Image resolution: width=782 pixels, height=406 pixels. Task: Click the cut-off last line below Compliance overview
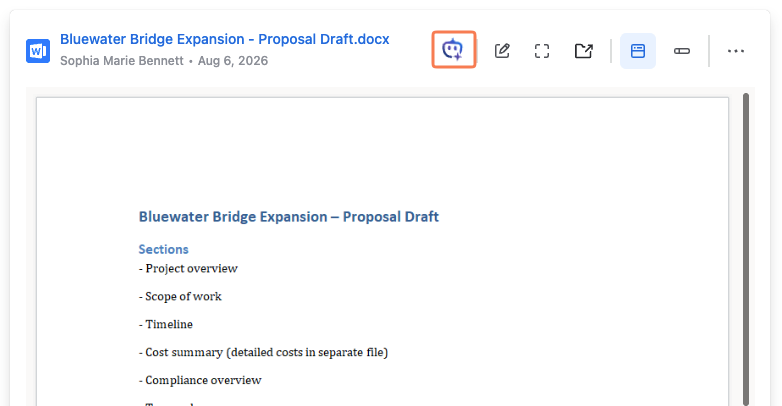(167, 403)
